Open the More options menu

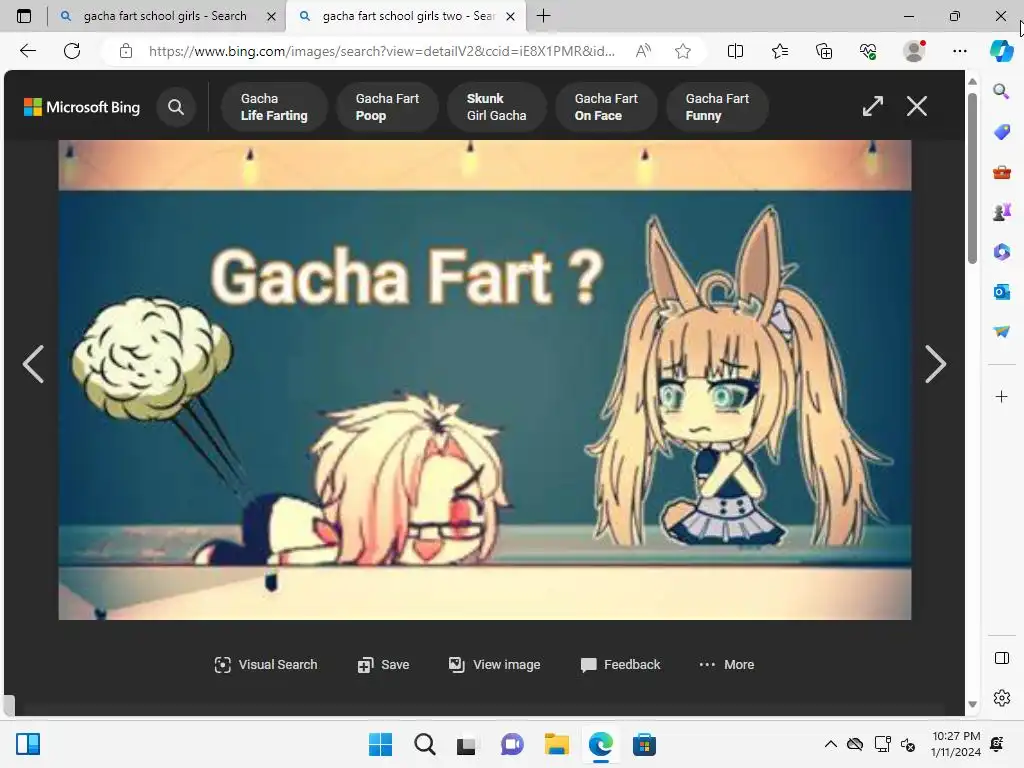[x=726, y=665]
